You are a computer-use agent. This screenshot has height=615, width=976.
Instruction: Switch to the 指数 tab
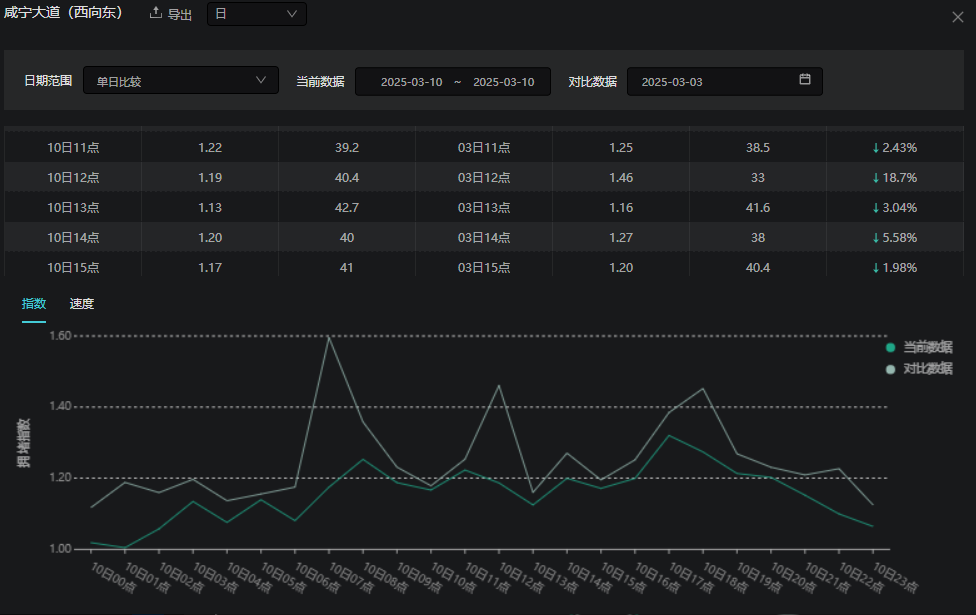(34, 304)
